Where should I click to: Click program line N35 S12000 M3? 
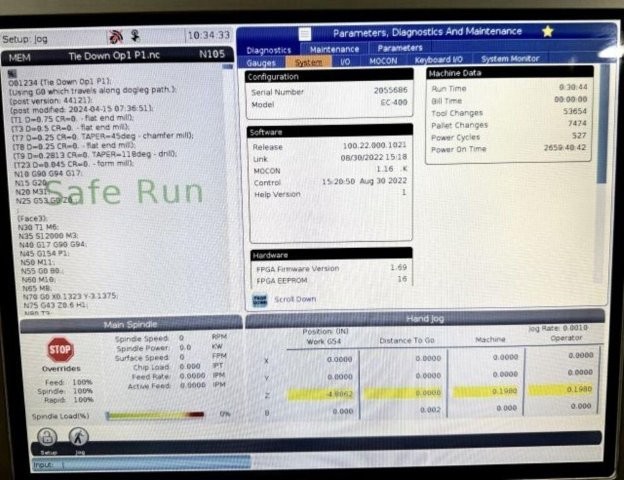point(48,236)
